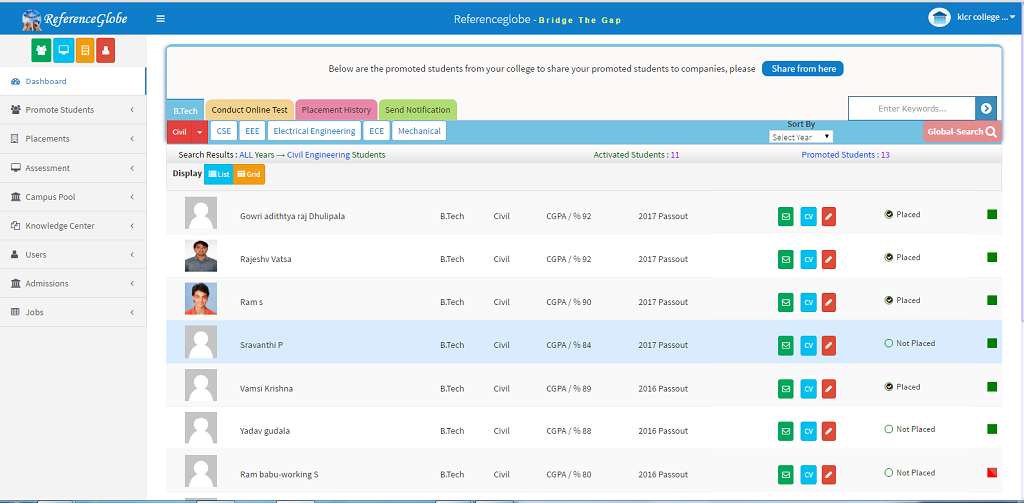Open the Conduct Online Test tab

pyautogui.click(x=249, y=110)
